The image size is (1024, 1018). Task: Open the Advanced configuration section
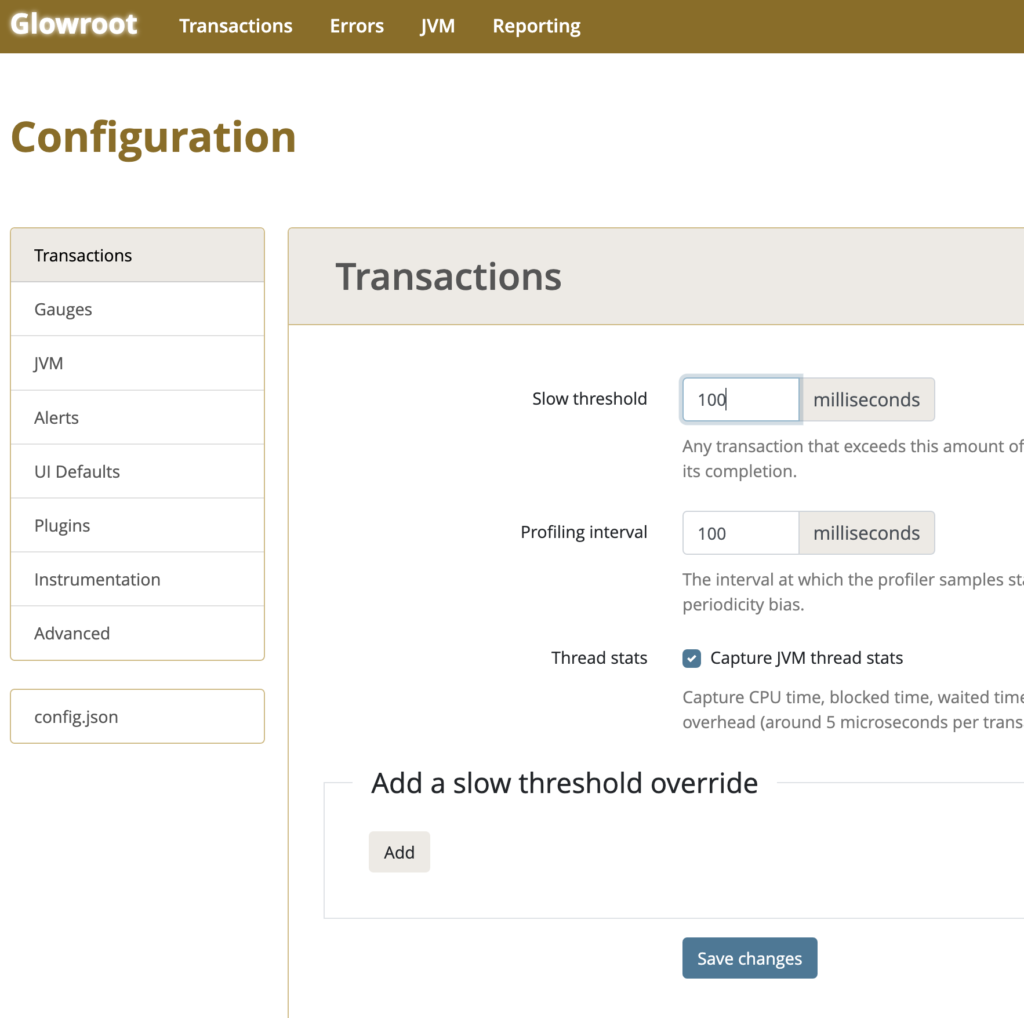click(137, 633)
